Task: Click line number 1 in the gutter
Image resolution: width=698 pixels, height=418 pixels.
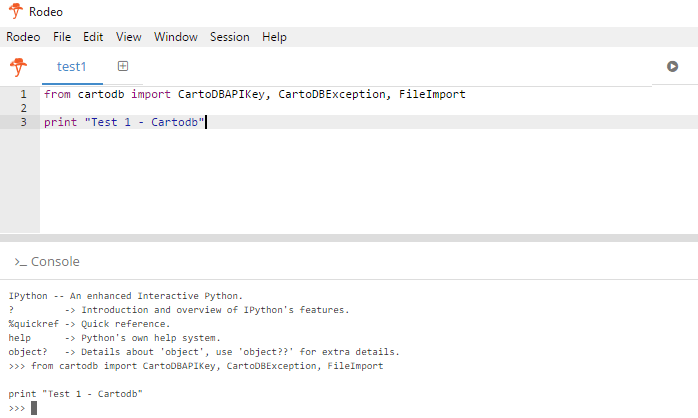Action: click(23, 94)
